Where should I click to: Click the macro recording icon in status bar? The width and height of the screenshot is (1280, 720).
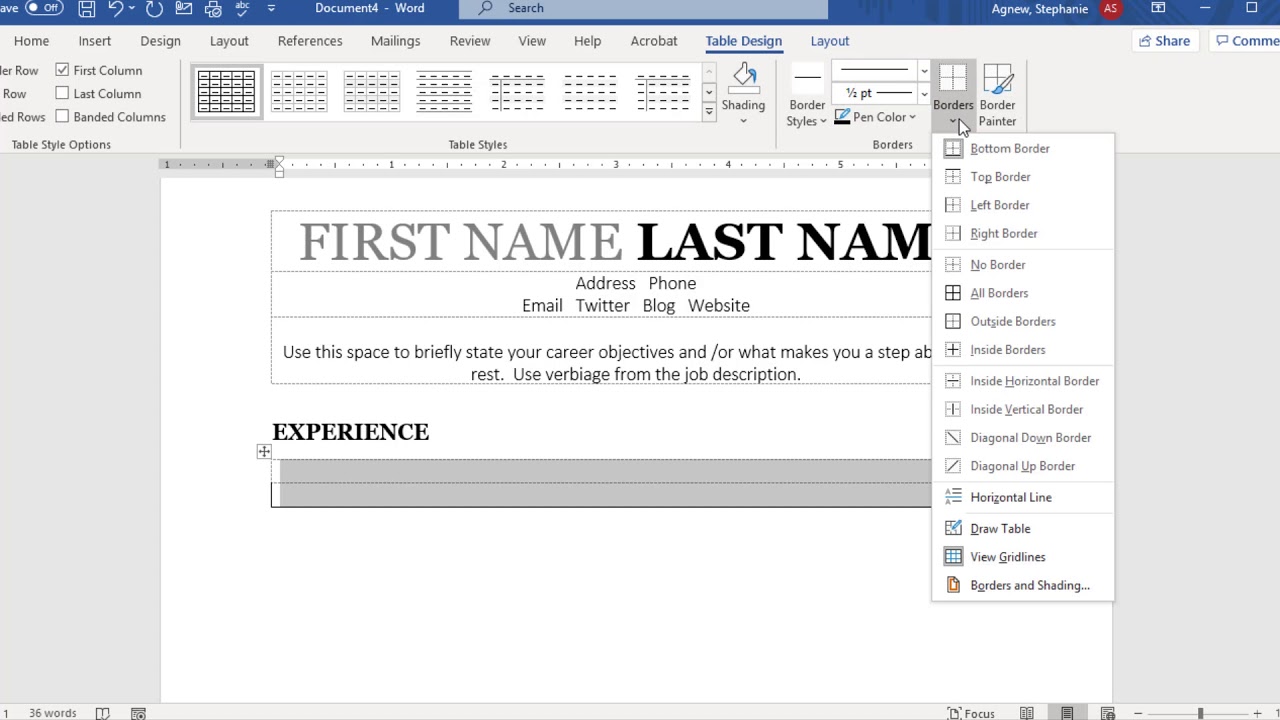139,713
